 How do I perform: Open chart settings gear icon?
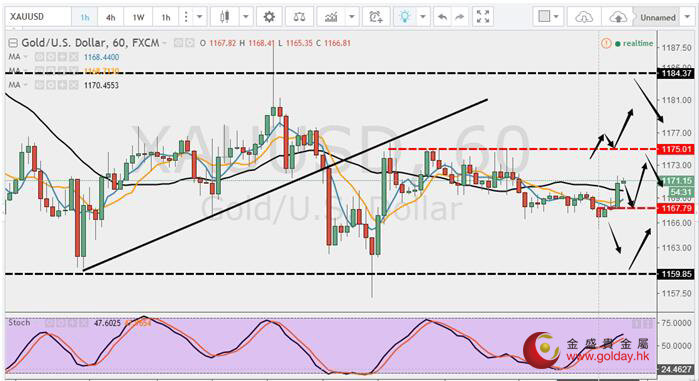(x=269, y=17)
